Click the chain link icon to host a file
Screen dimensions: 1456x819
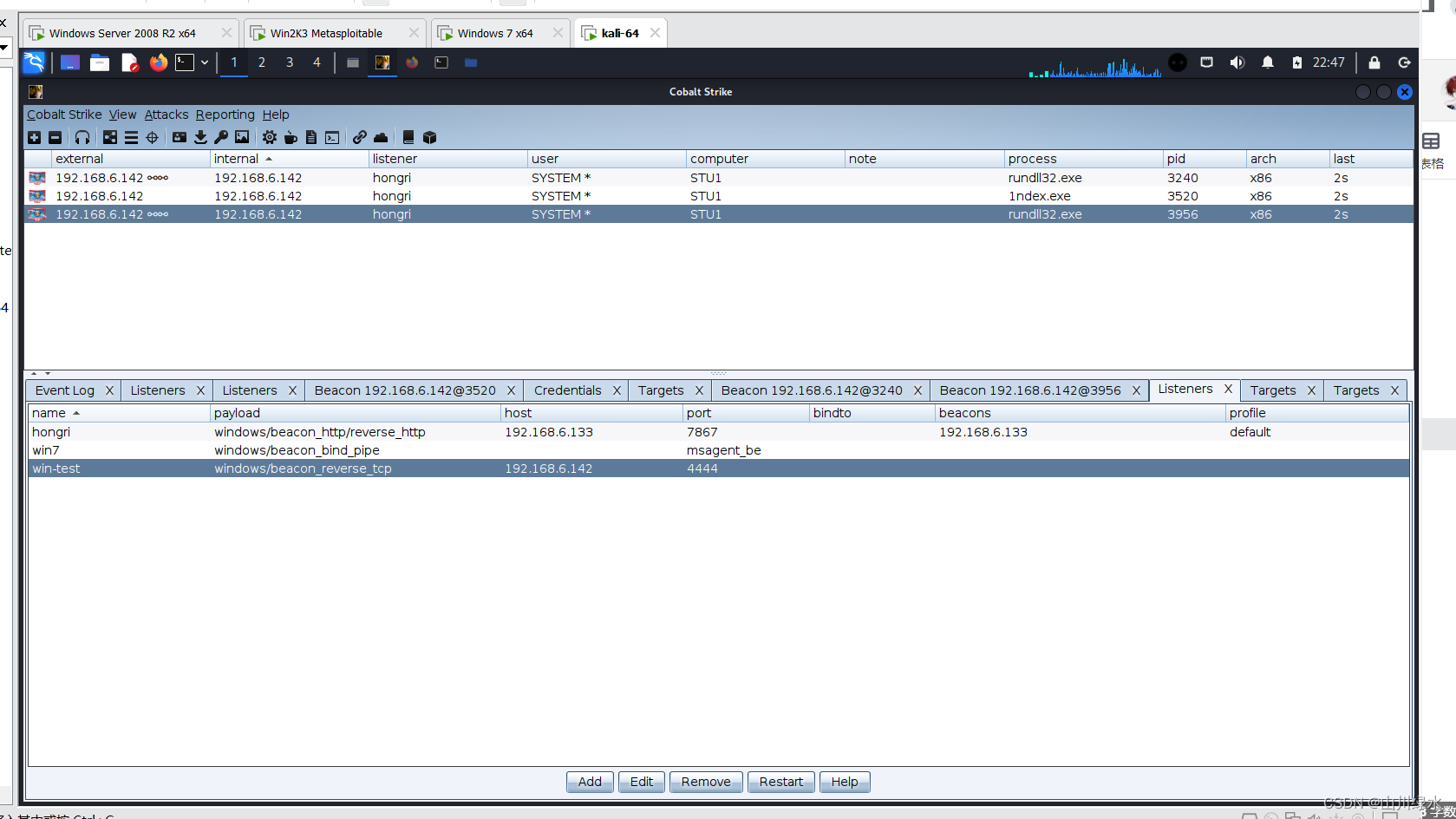pyautogui.click(x=359, y=137)
